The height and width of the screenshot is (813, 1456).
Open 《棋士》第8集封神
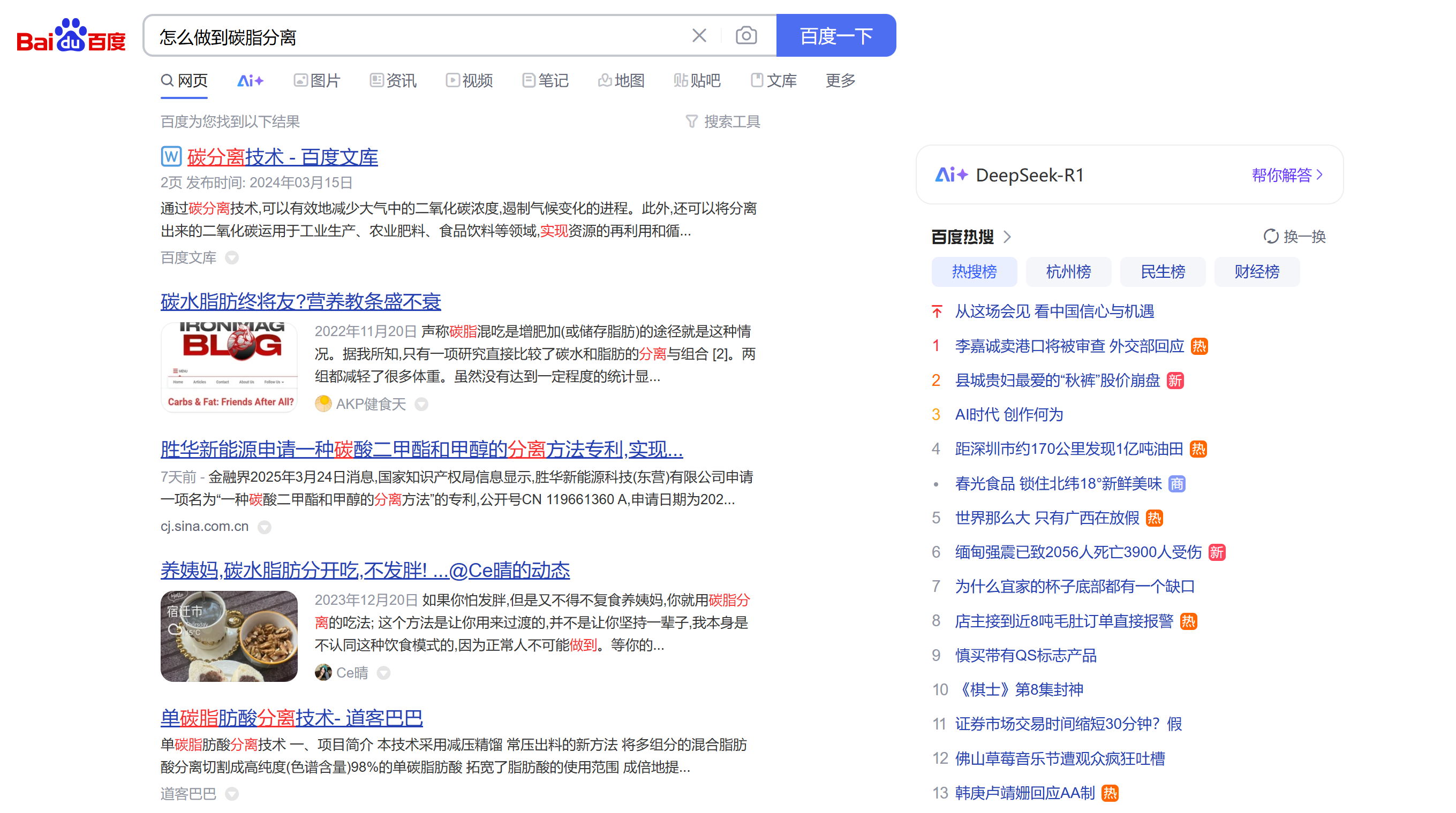pos(1019,690)
